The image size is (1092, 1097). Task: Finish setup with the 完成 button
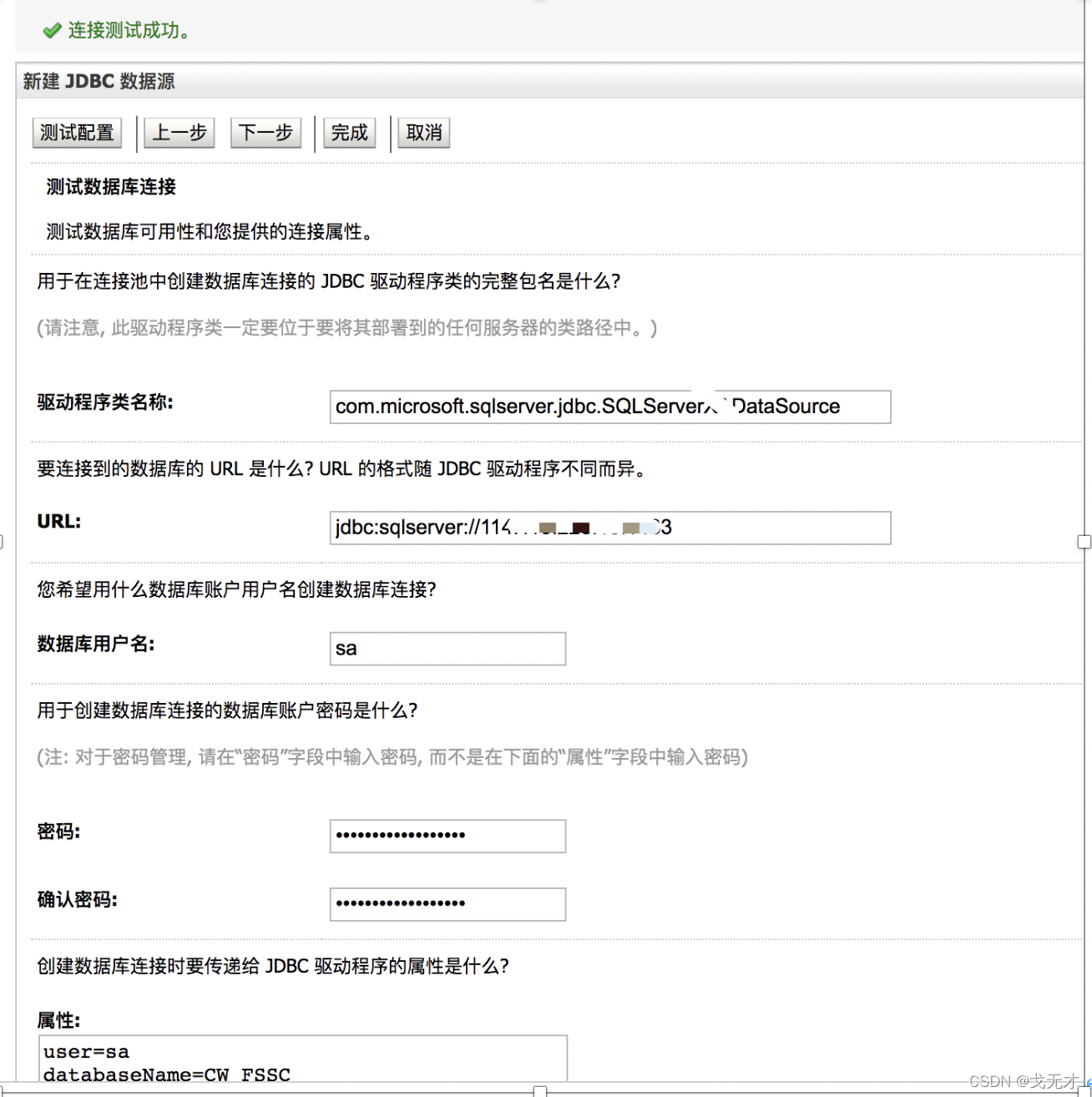(x=349, y=133)
